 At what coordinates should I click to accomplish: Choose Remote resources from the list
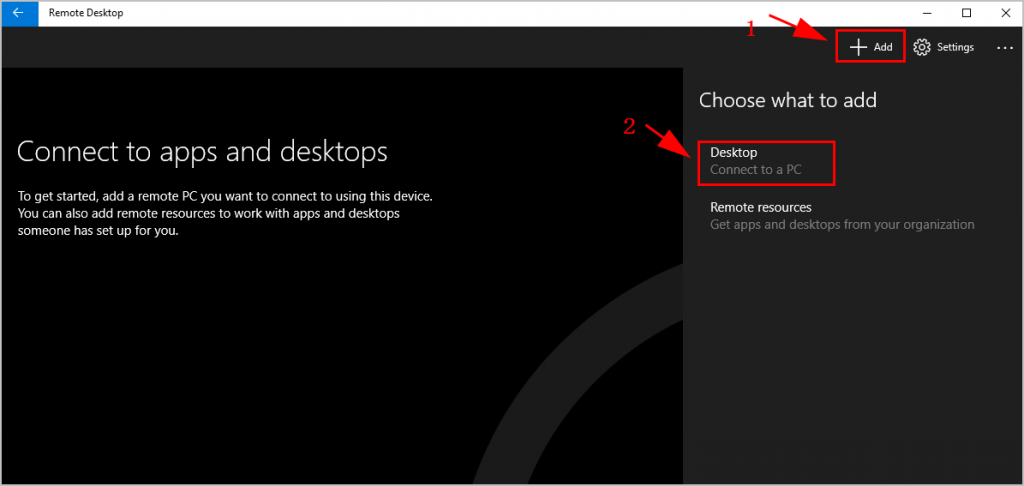point(760,207)
